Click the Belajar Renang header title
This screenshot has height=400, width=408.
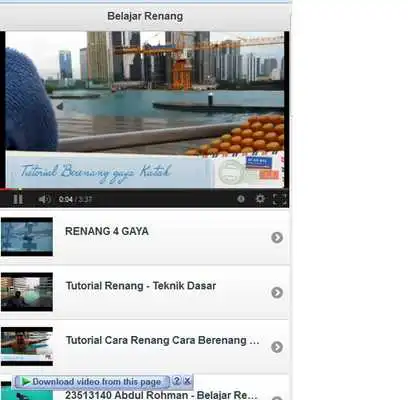[145, 16]
